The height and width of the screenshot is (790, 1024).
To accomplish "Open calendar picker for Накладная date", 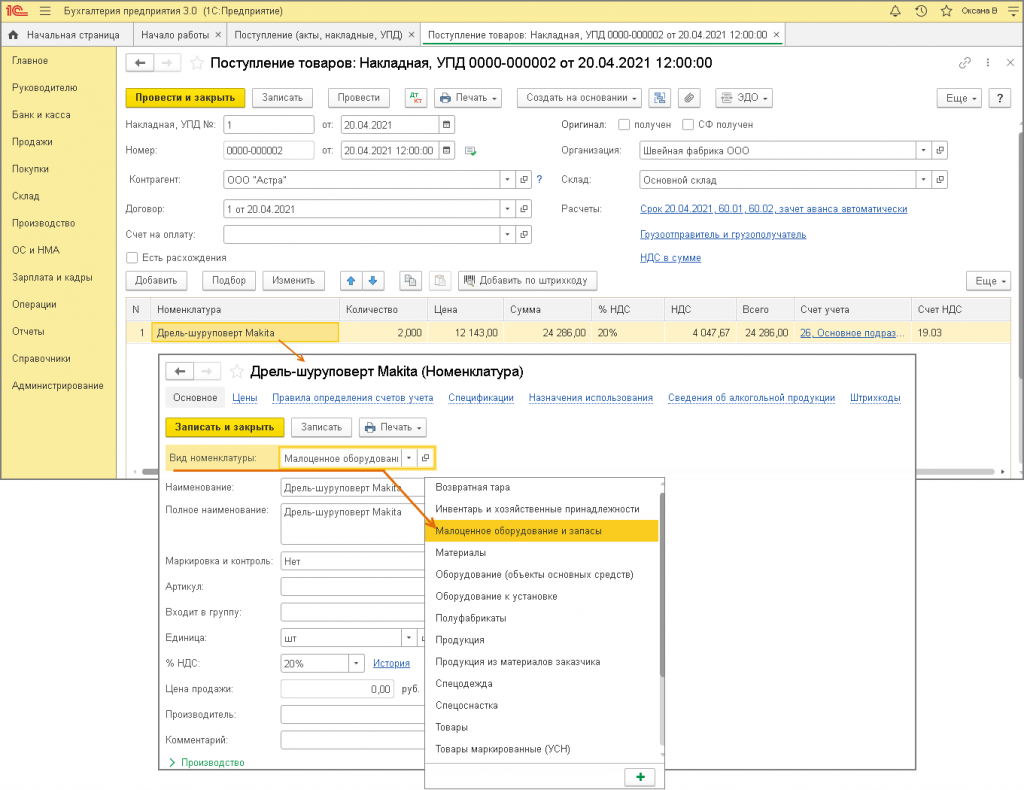I will pyautogui.click(x=446, y=125).
